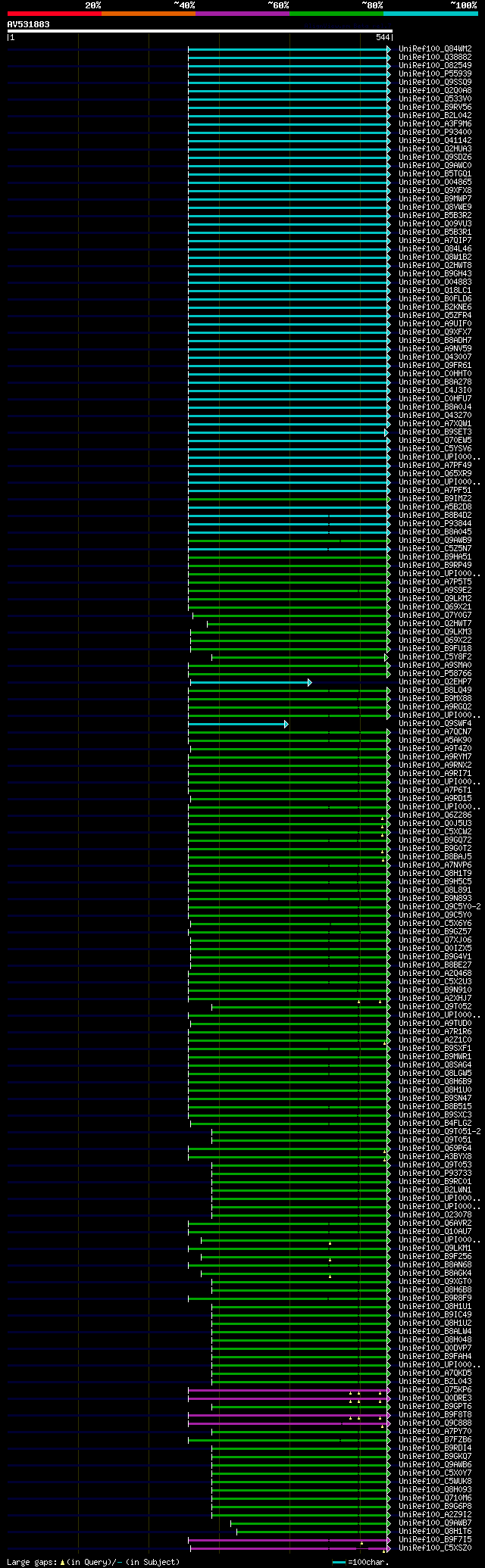This screenshot has width=485, height=1568.
Task: Open hit UniRef100_Q84WM2
Action: [x=435, y=49]
